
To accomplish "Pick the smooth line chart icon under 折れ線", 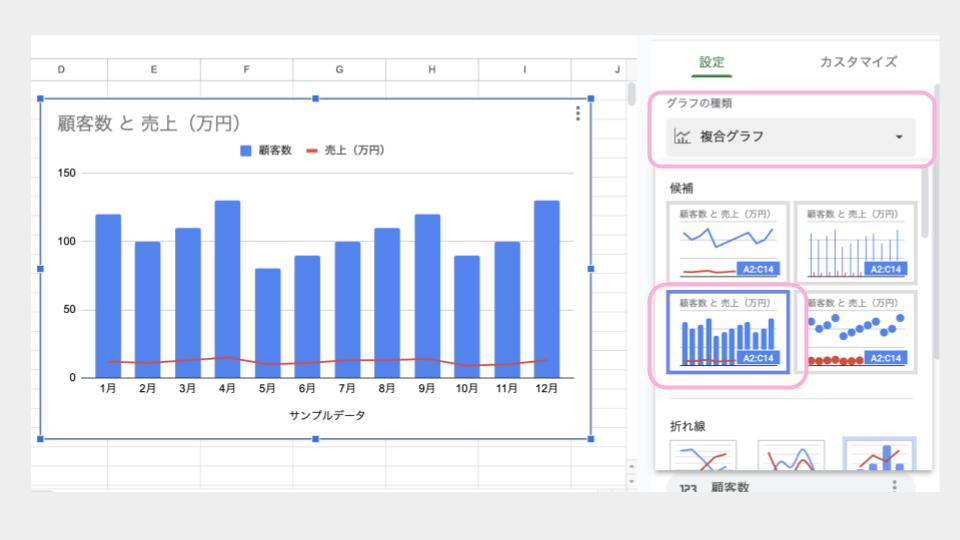I will (x=791, y=455).
